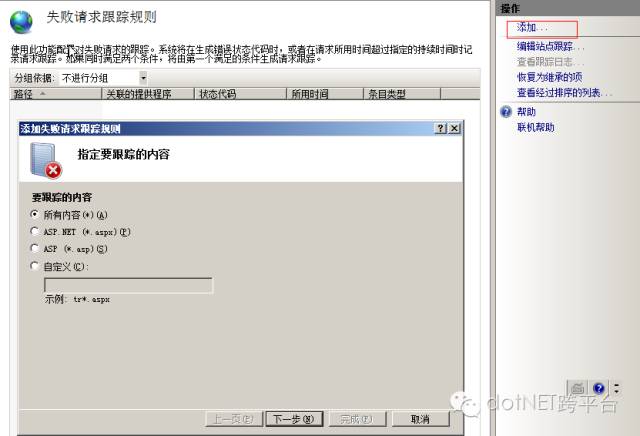Viewport: 640px width, 436px height.
Task: Click the 取消 cancel button
Action: [x=420, y=419]
